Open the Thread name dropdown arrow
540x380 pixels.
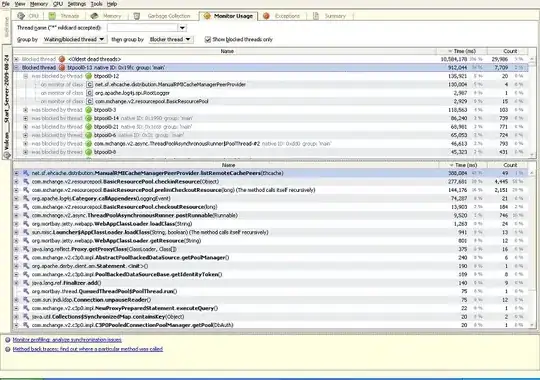[183, 28]
